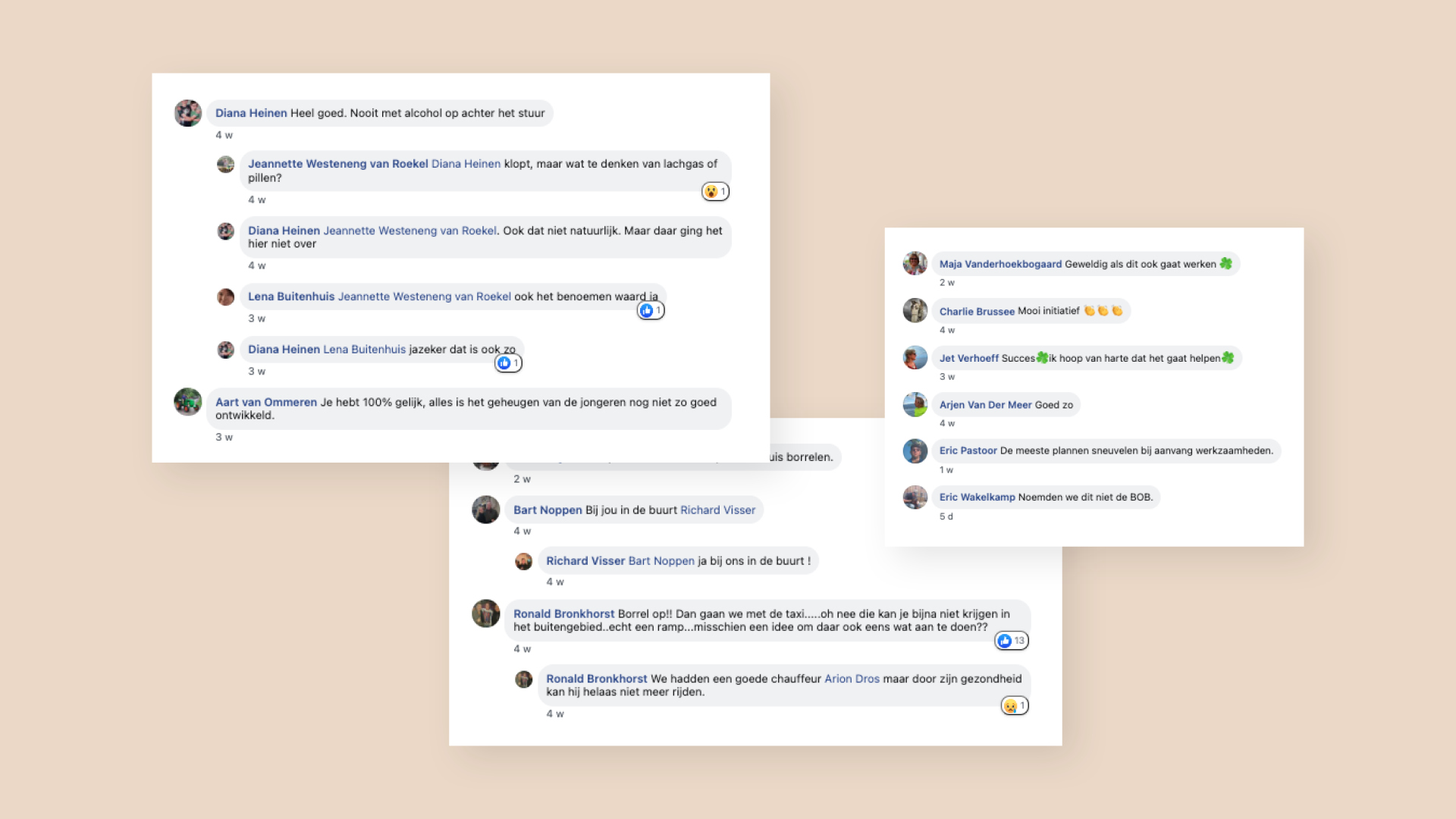The height and width of the screenshot is (819, 1456).
Task: Click Bart Noppen's avatar
Action: coord(486,510)
